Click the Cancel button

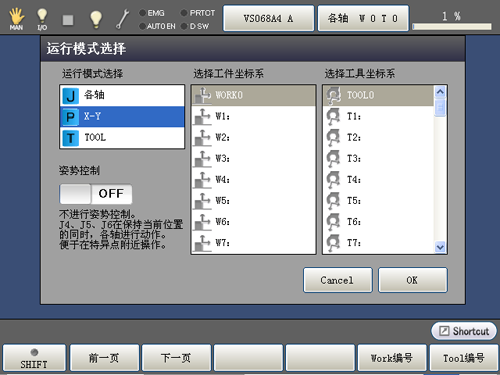pos(337,280)
